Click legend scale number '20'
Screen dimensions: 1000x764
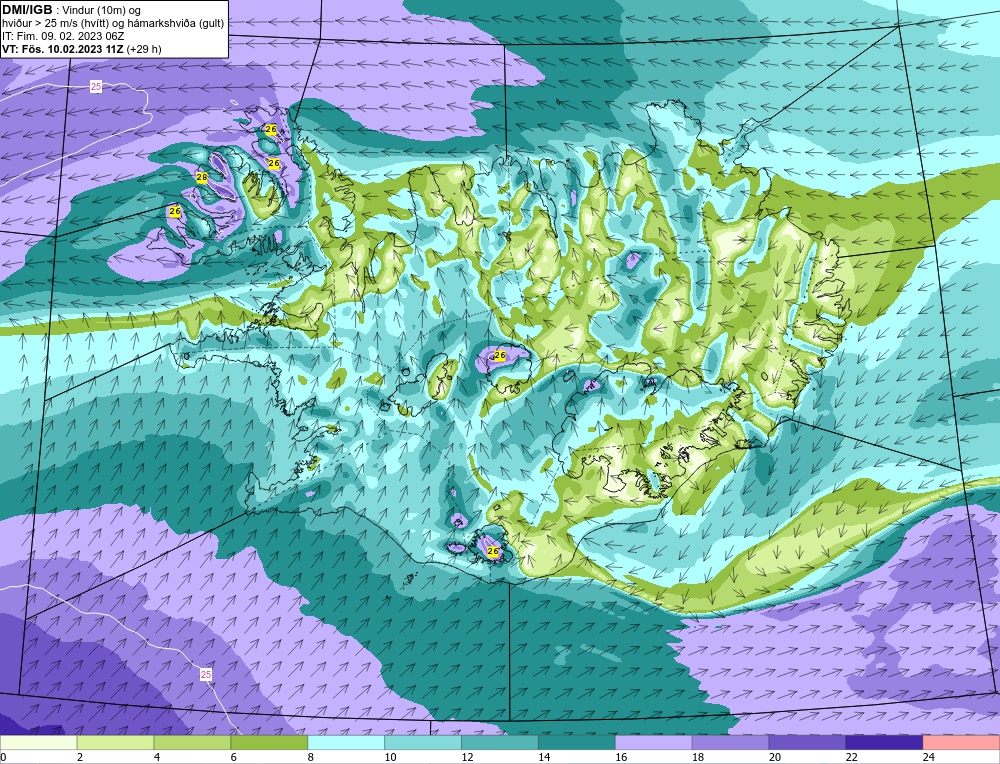[x=775, y=757]
